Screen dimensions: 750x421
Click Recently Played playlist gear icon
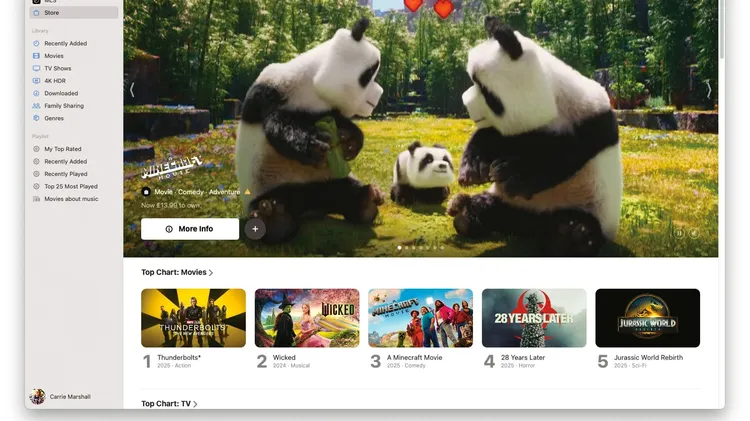[x=36, y=174]
